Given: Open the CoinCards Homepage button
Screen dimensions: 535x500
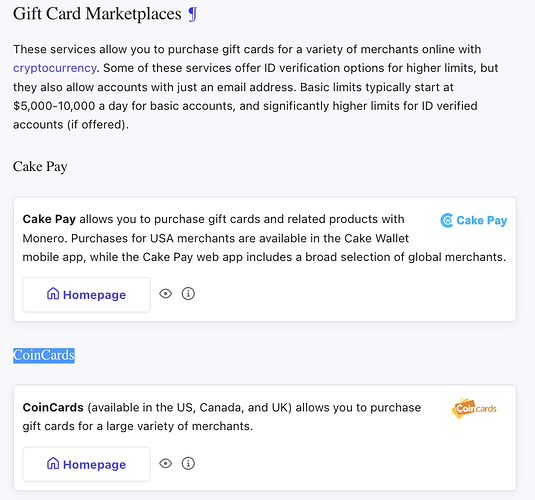Looking at the screenshot, I should (x=86, y=464).
